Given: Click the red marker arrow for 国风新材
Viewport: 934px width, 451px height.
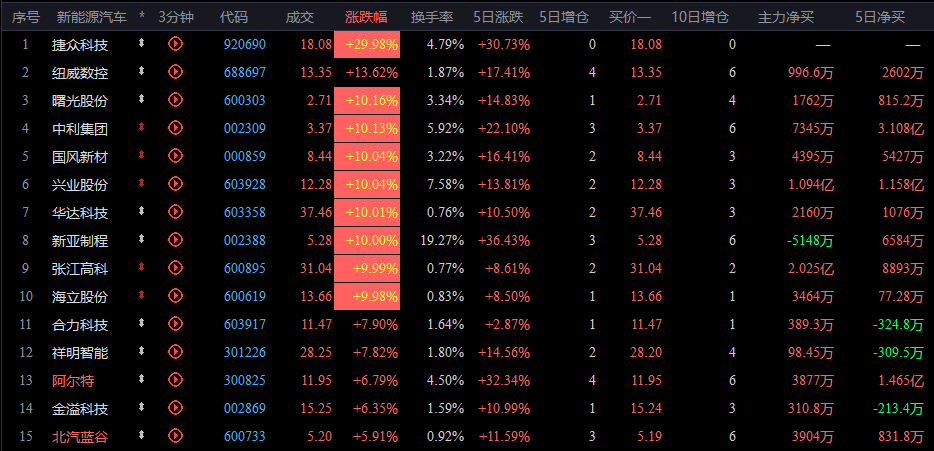Looking at the screenshot, I should [x=141, y=155].
